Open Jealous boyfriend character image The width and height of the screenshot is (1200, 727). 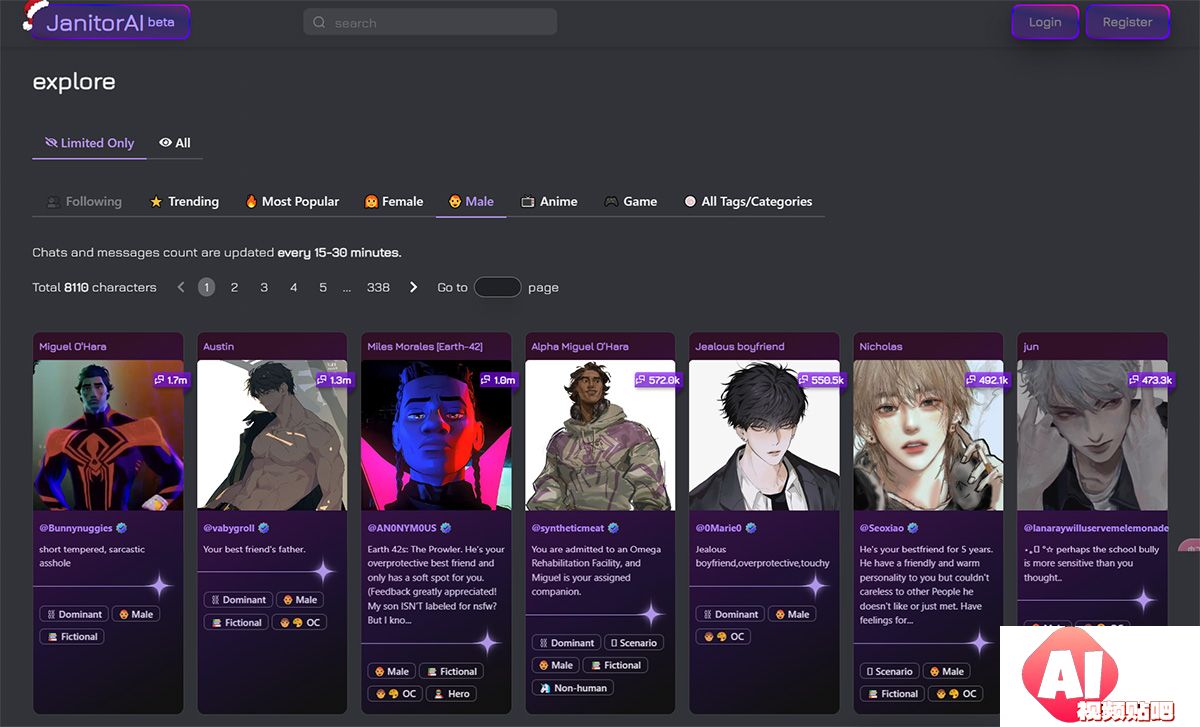[764, 435]
